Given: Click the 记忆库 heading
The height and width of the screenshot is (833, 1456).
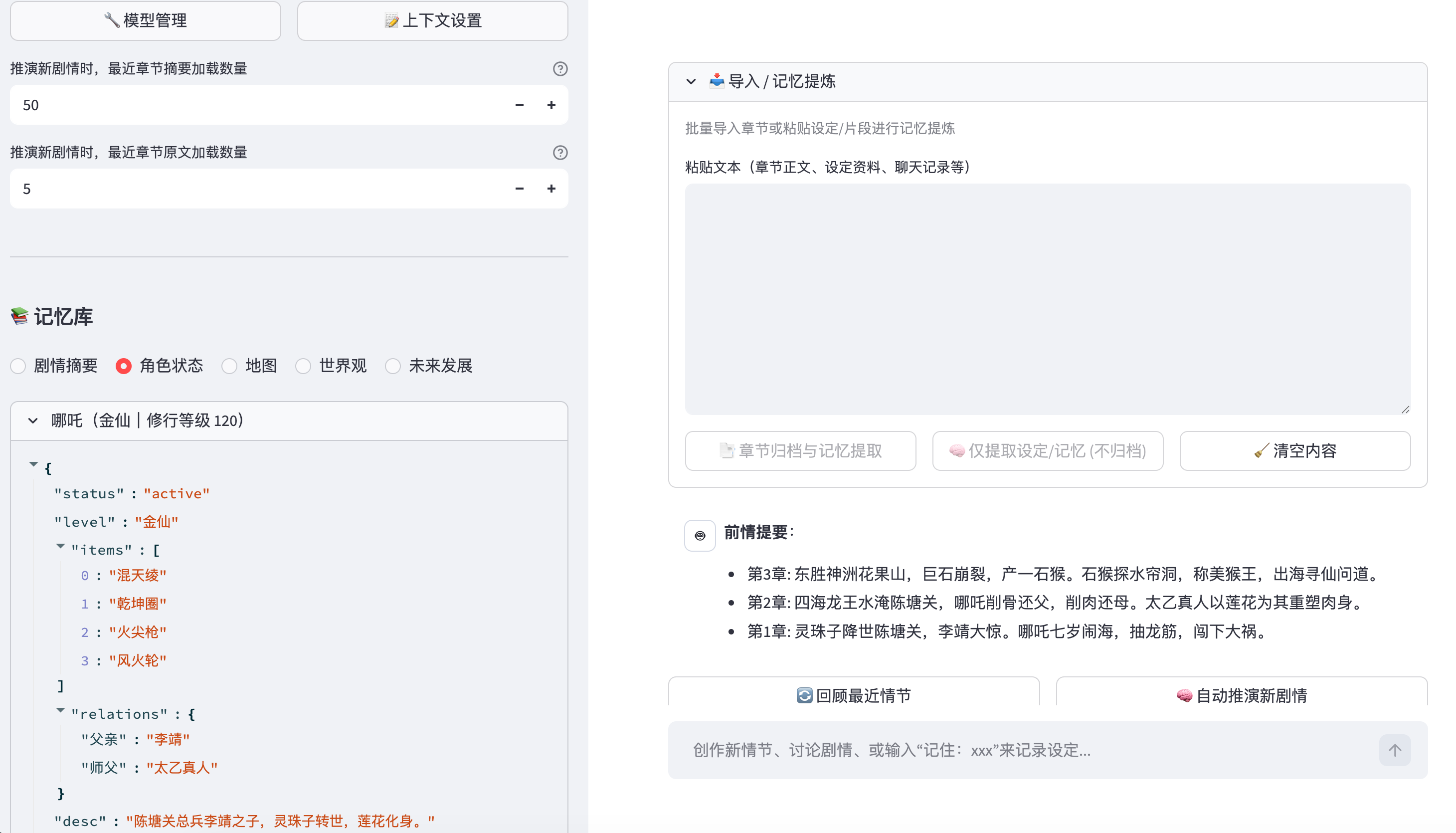Looking at the screenshot, I should coord(63,316).
